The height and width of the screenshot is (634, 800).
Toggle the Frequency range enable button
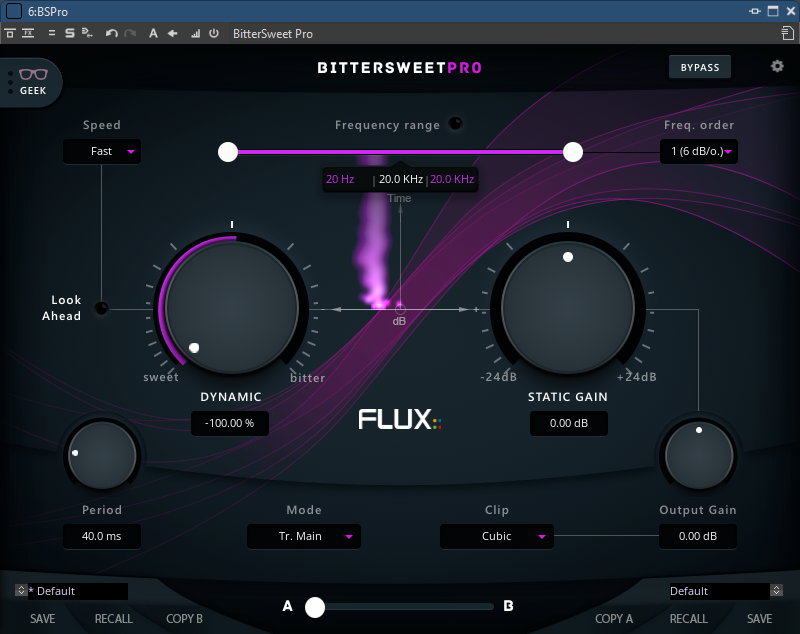(456, 124)
